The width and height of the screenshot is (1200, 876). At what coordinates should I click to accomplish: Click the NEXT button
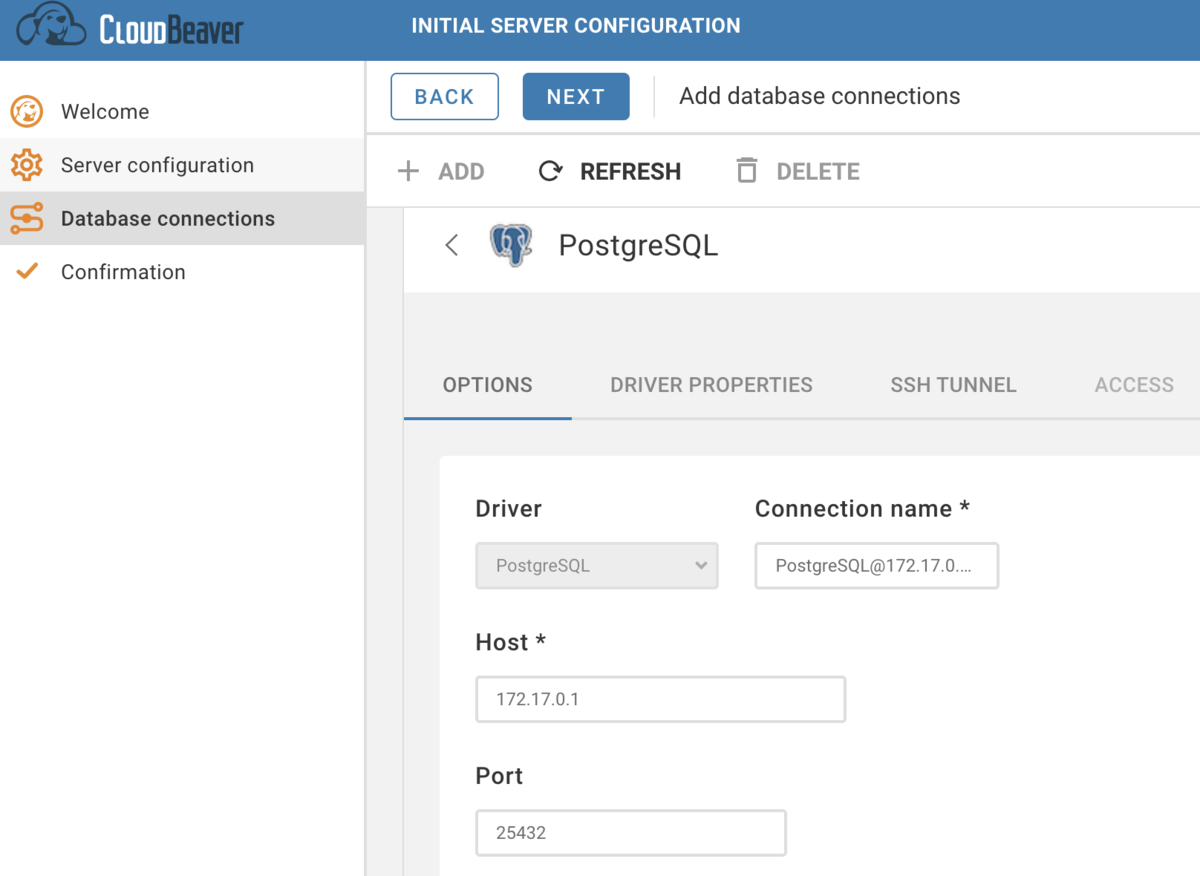(x=576, y=96)
